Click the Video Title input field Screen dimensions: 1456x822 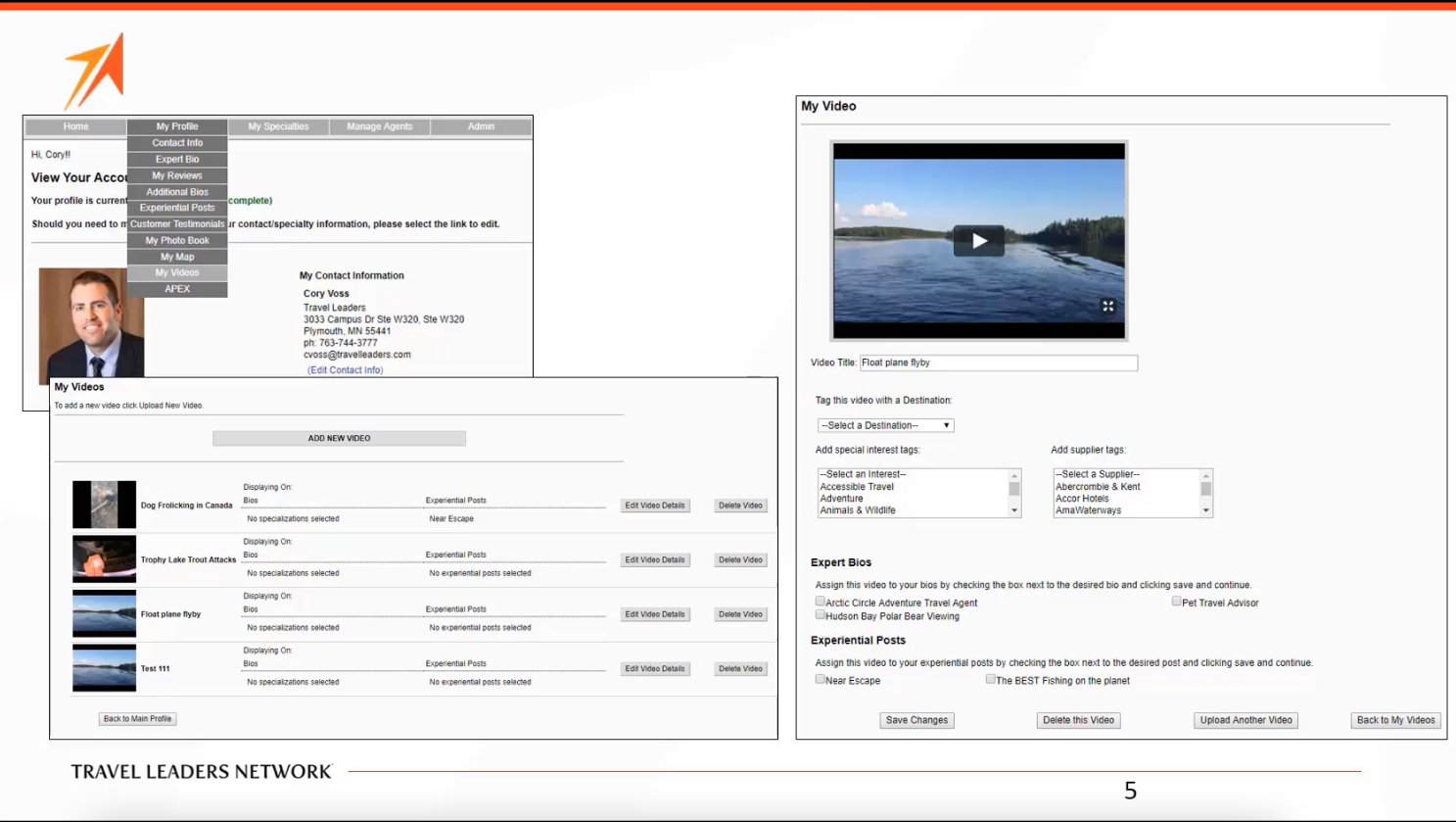coord(999,363)
